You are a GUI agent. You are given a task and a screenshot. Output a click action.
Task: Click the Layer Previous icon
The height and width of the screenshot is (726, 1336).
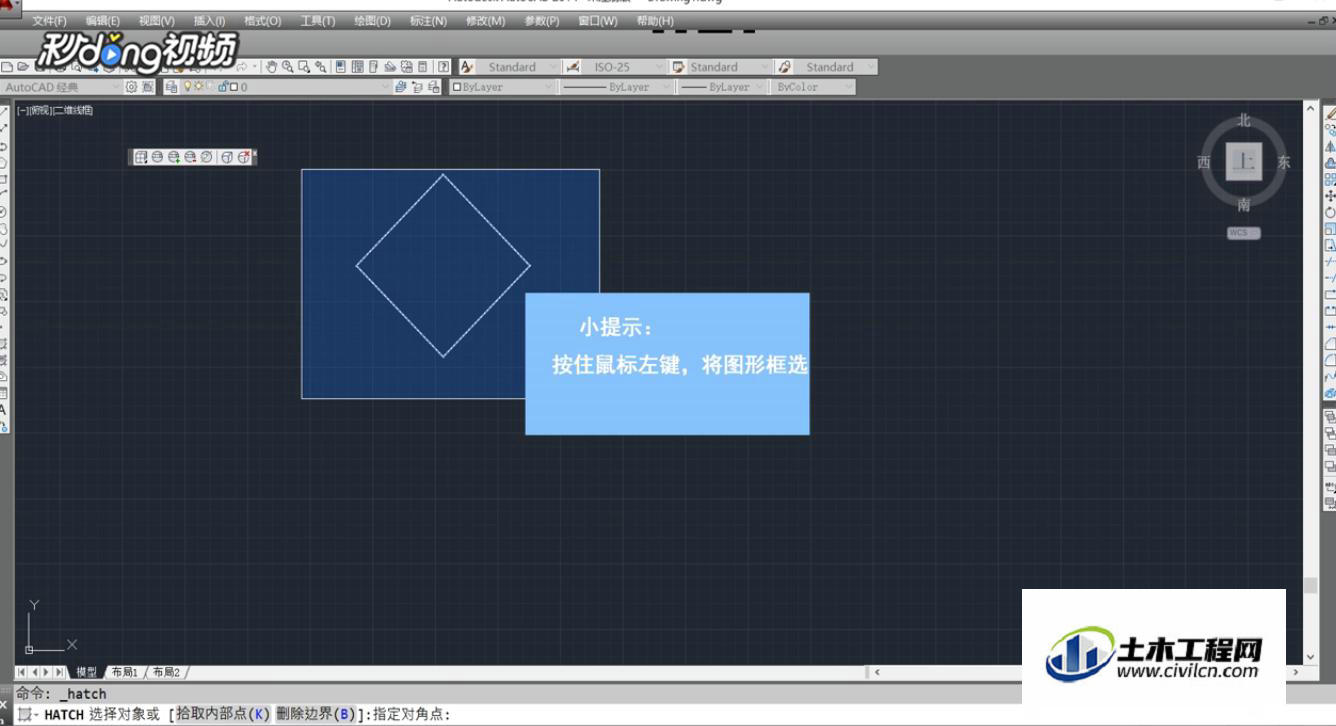[x=417, y=87]
